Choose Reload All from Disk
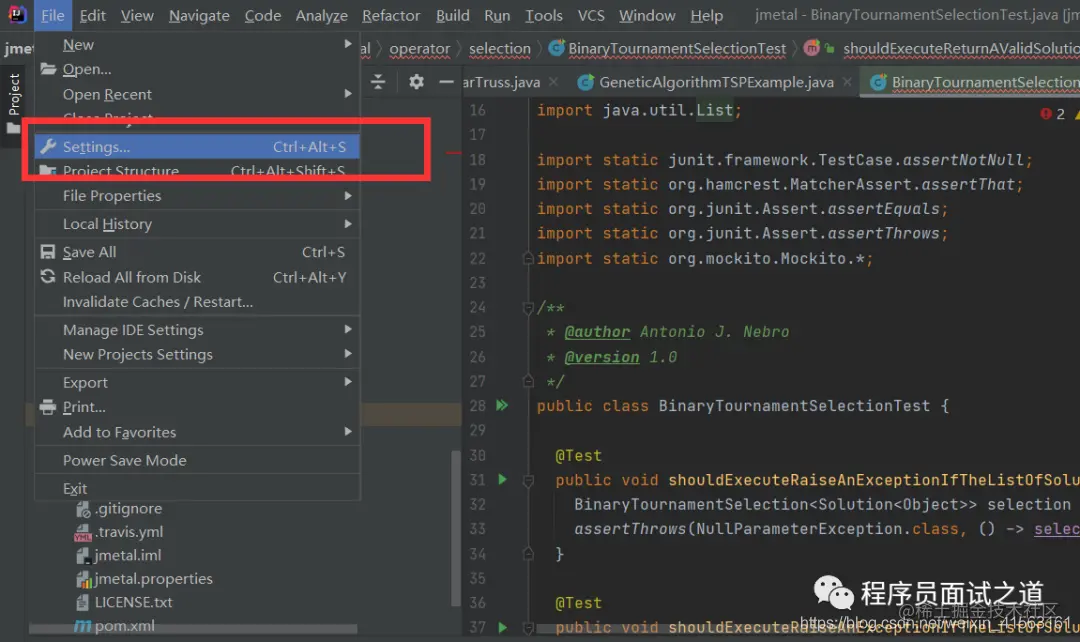Image resolution: width=1080 pixels, height=642 pixels. click(197, 277)
